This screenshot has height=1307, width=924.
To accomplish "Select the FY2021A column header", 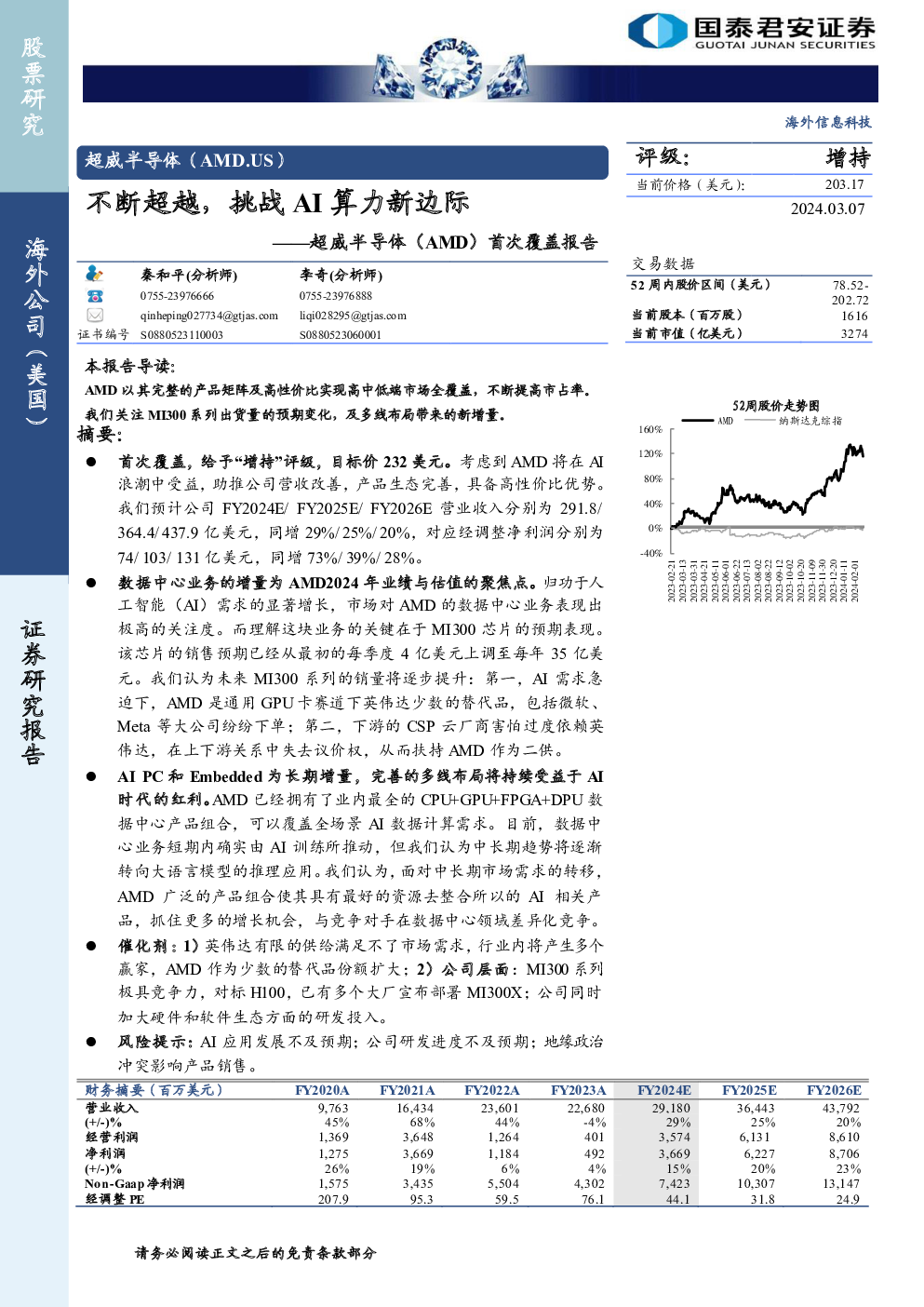I will click(x=407, y=1090).
